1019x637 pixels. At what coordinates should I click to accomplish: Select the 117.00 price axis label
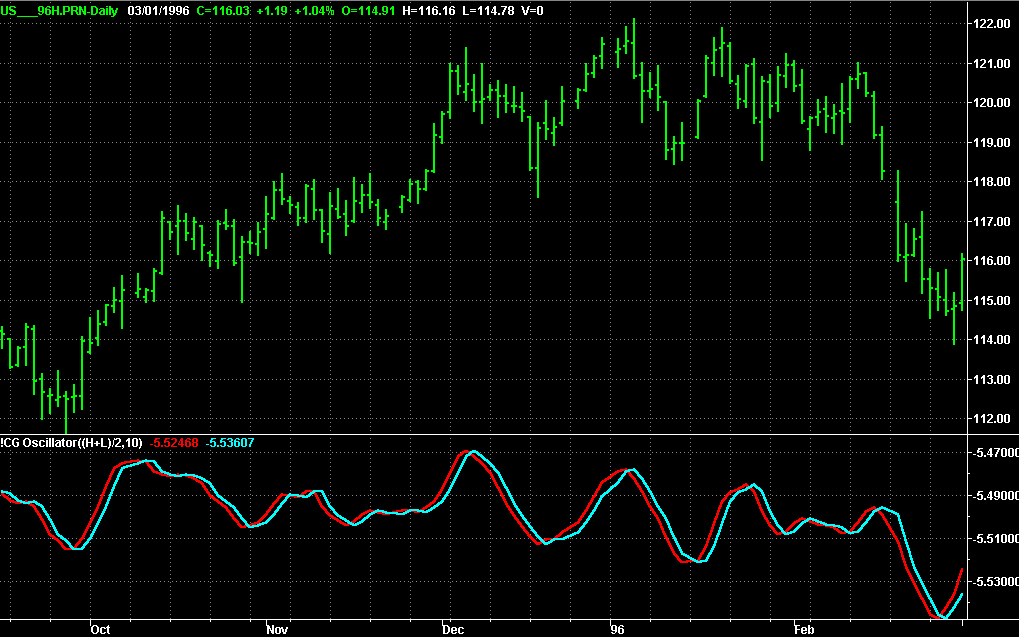click(992, 222)
